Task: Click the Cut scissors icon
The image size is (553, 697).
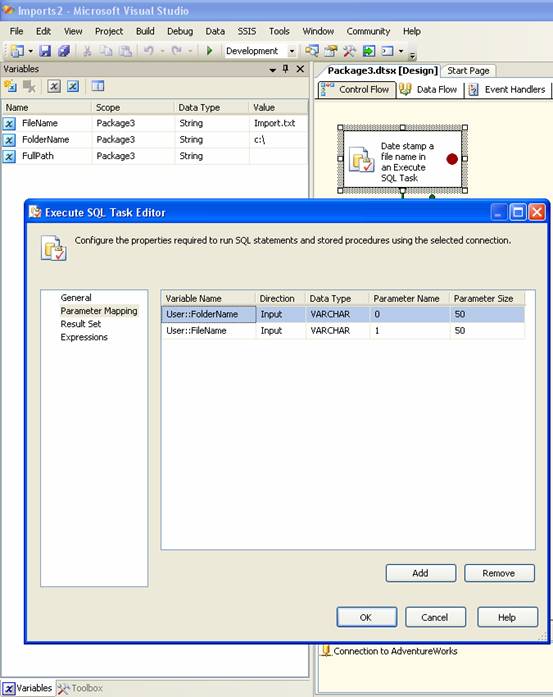Action: 87,51
